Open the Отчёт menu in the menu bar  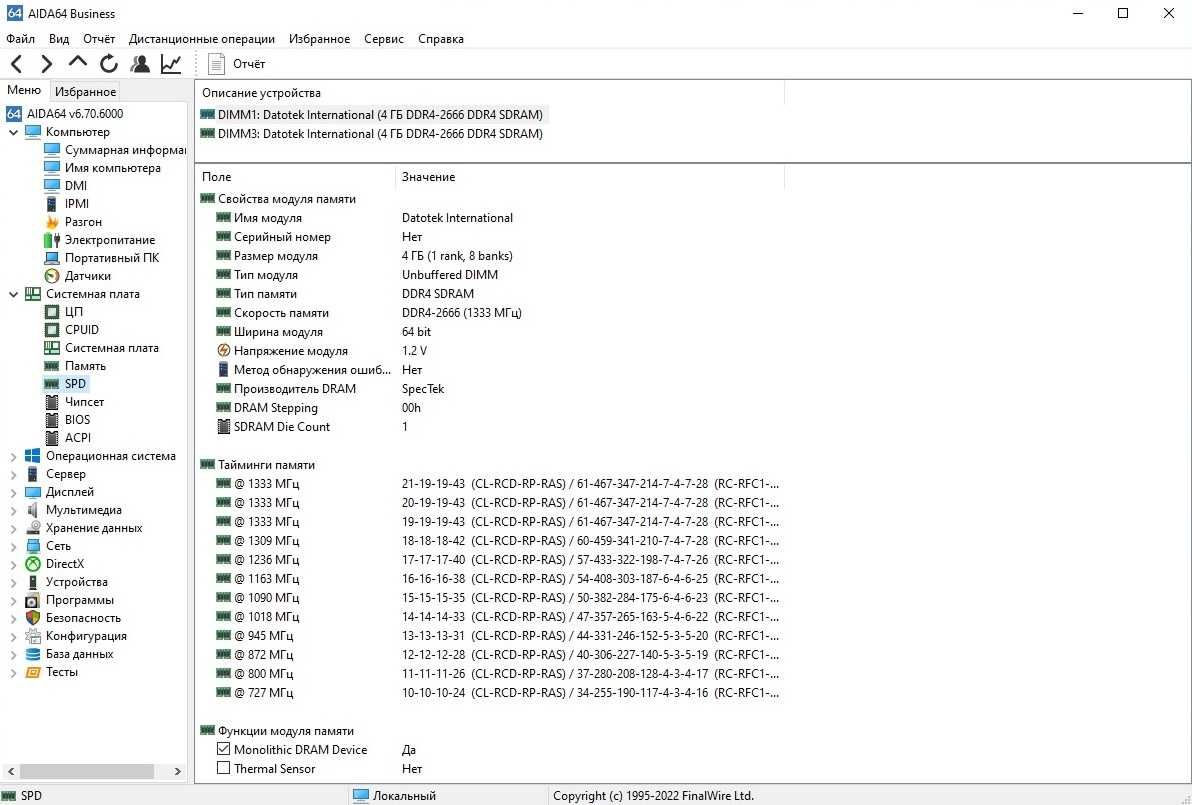[99, 39]
